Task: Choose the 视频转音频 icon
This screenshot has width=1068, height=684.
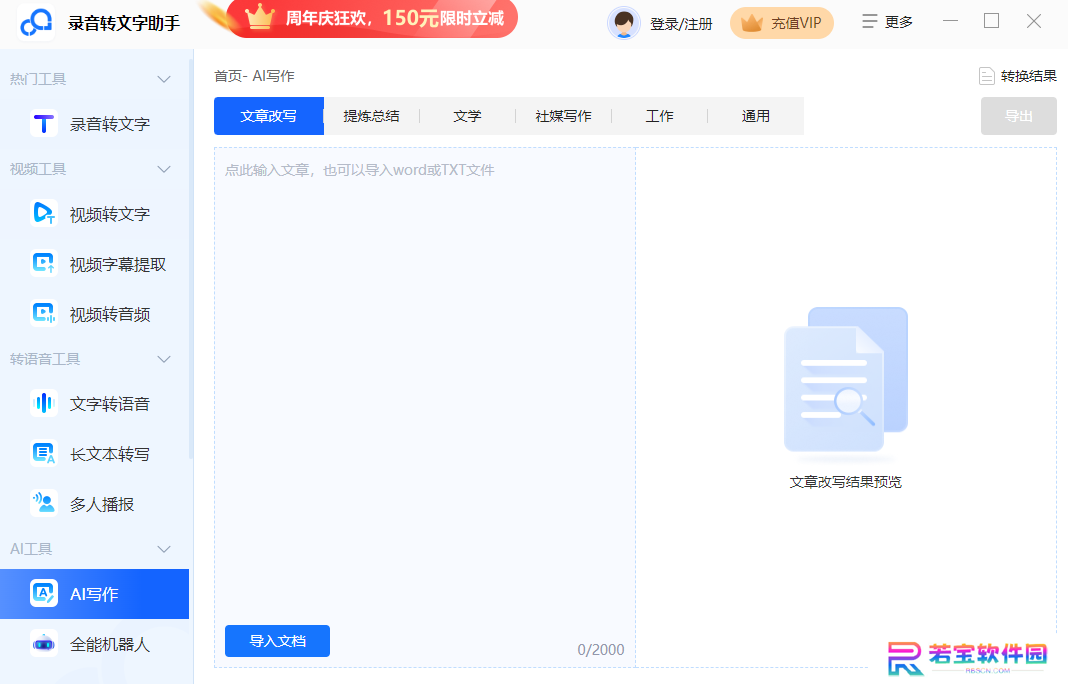Action: tap(44, 314)
